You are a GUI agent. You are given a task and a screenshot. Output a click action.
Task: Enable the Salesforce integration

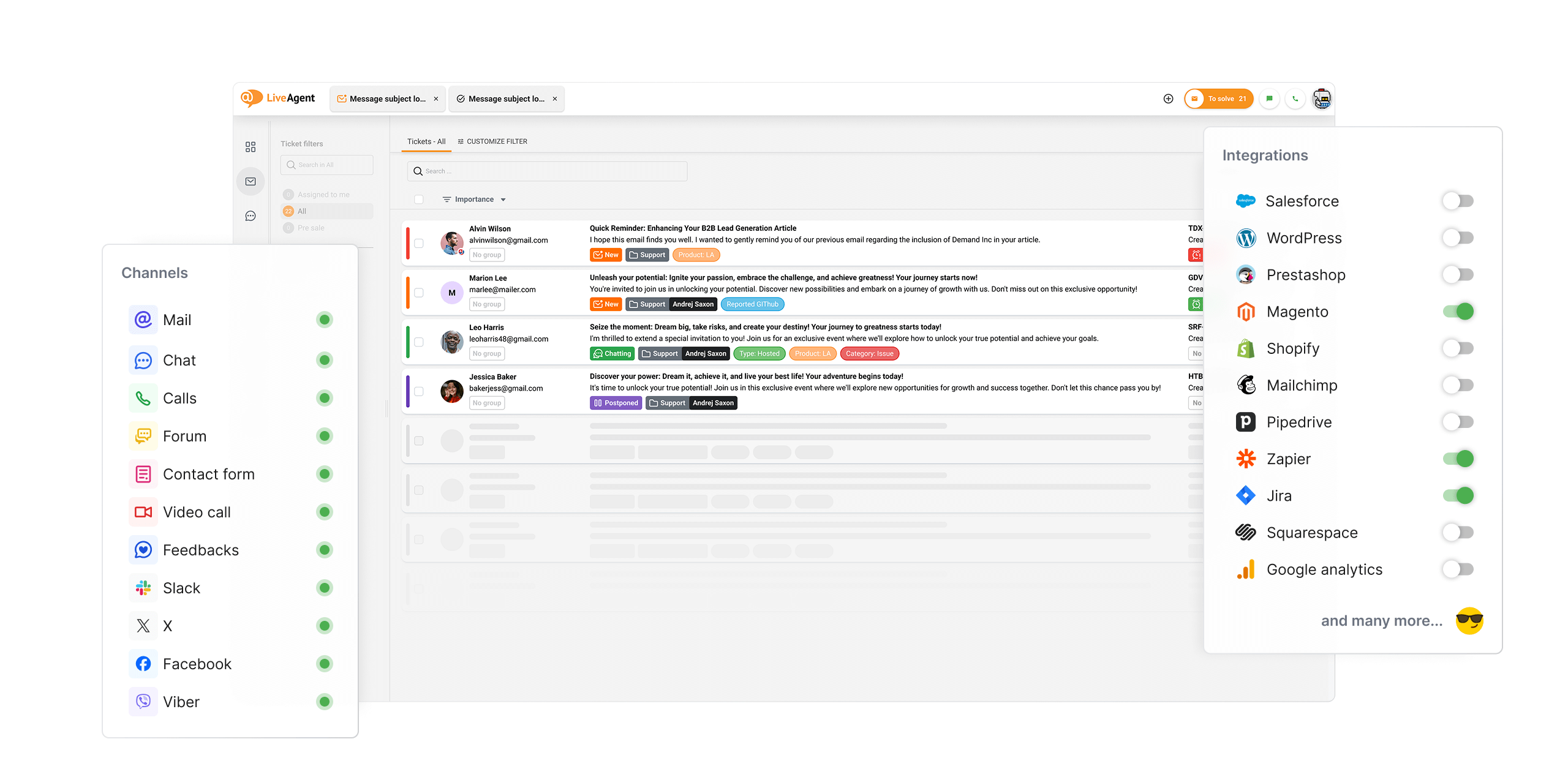pyautogui.click(x=1458, y=201)
